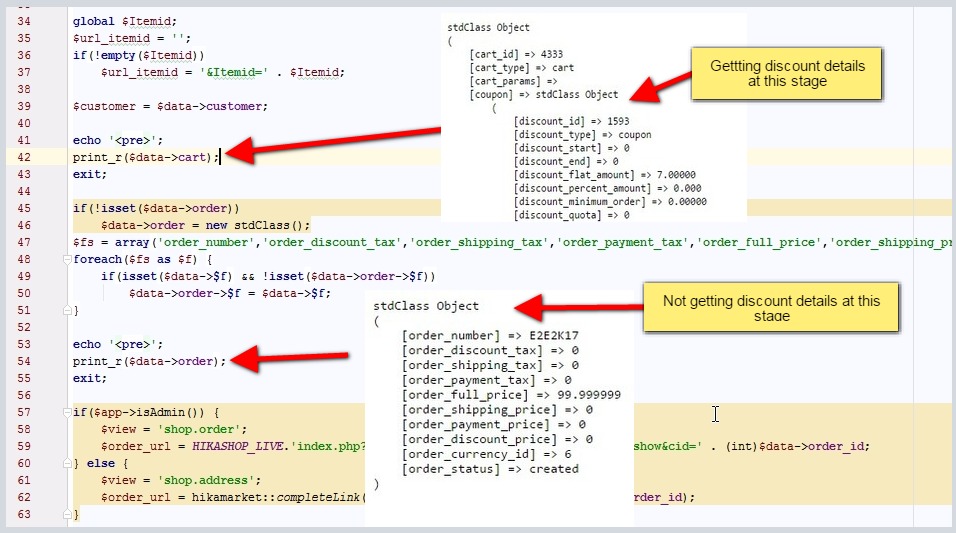Click 'if($app->isAdmin()) {' on line 57
Viewport: 956px width, 533px height.
pos(146,413)
